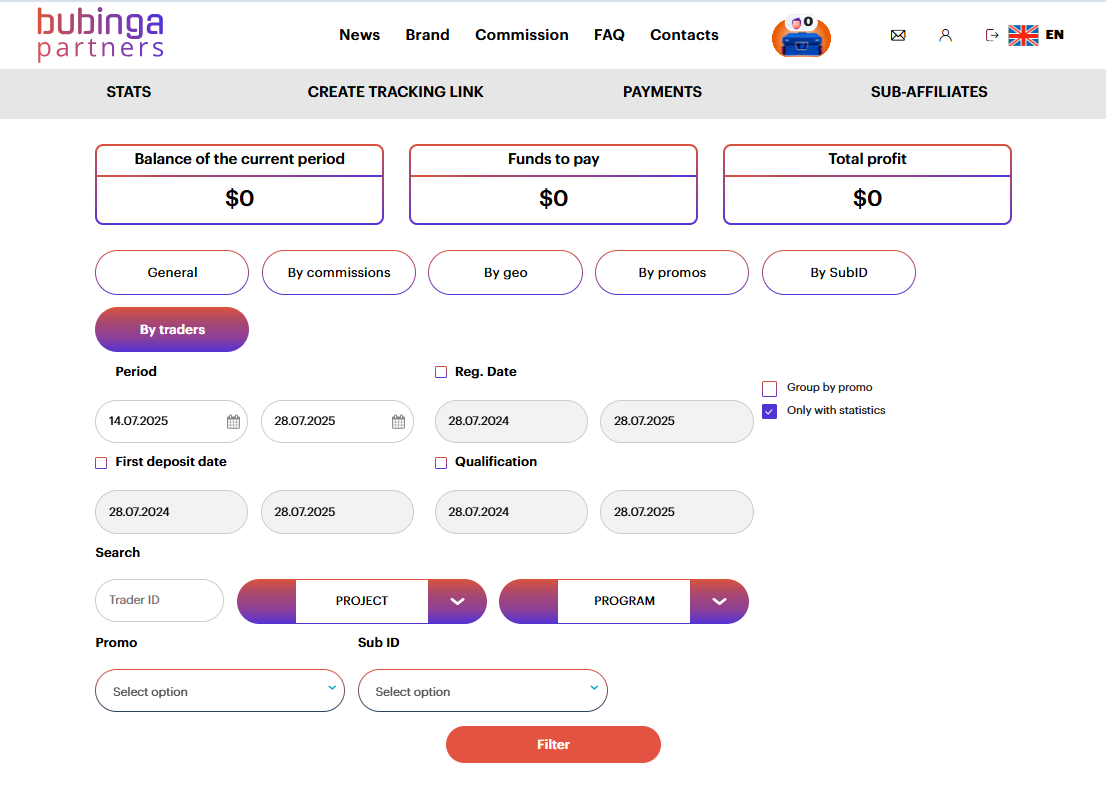Open the Promo select option dropdown
The width and height of the screenshot is (1106, 789).
(x=220, y=691)
